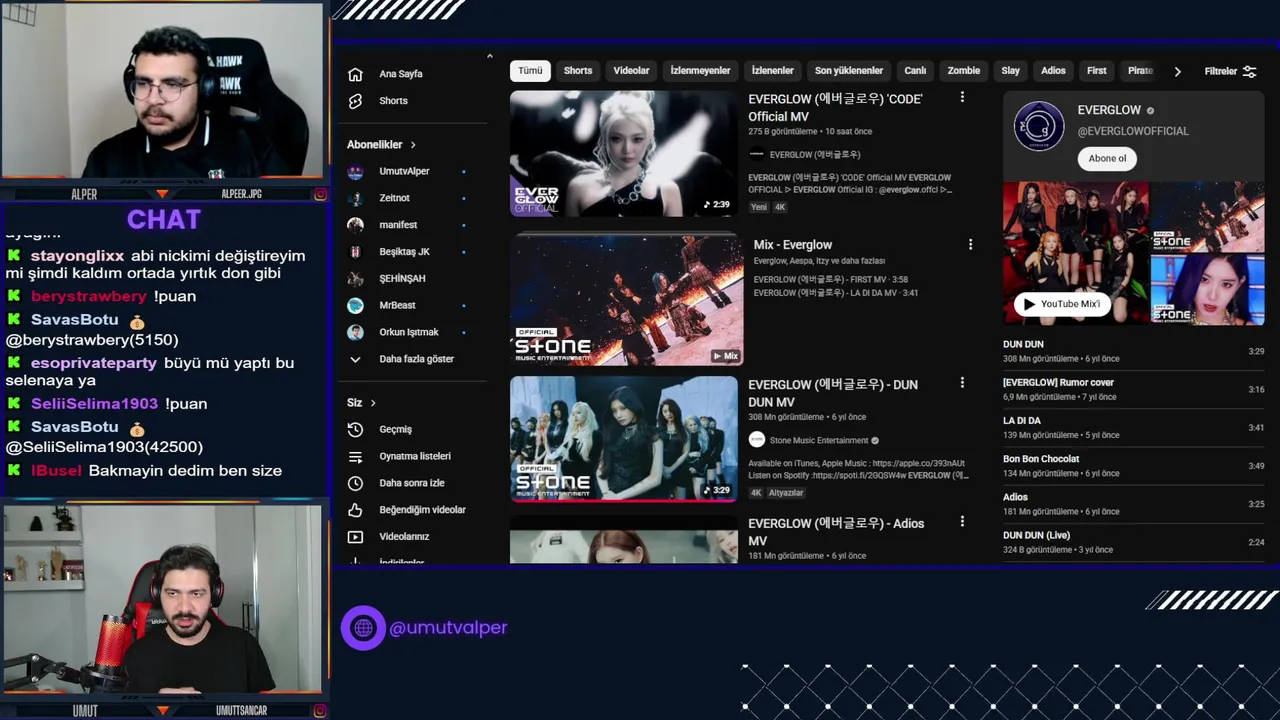Select the Slay filter chip
1280x720 pixels.
click(x=1011, y=71)
